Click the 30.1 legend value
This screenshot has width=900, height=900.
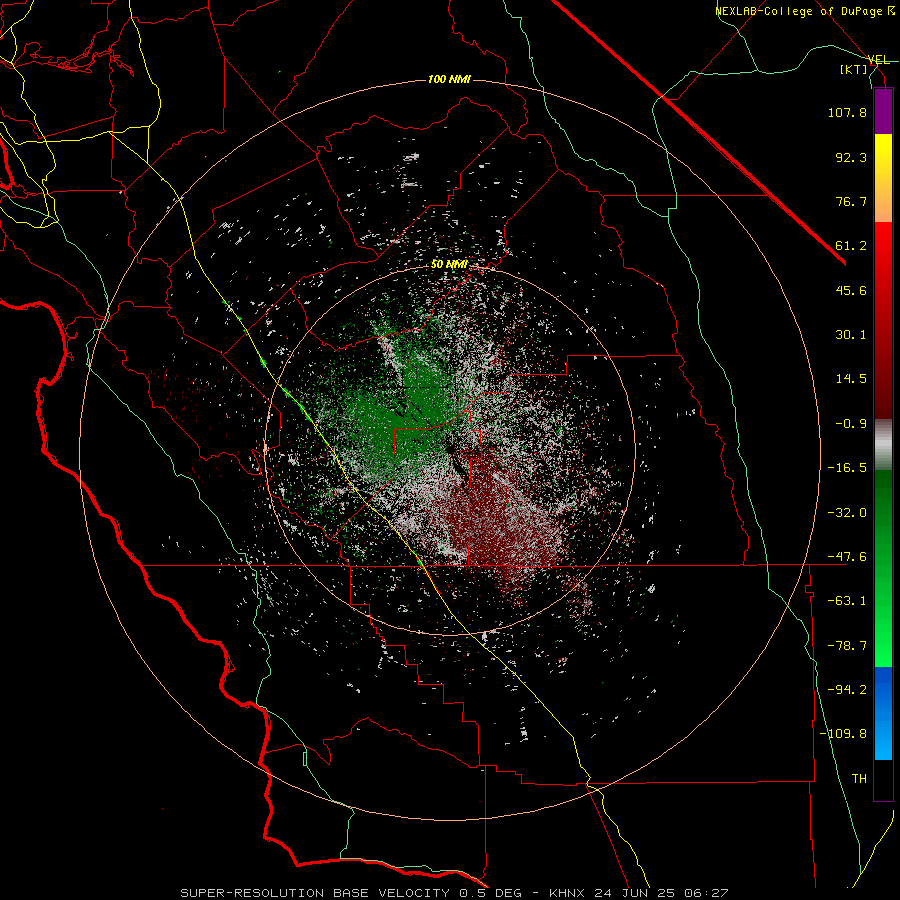(x=851, y=335)
